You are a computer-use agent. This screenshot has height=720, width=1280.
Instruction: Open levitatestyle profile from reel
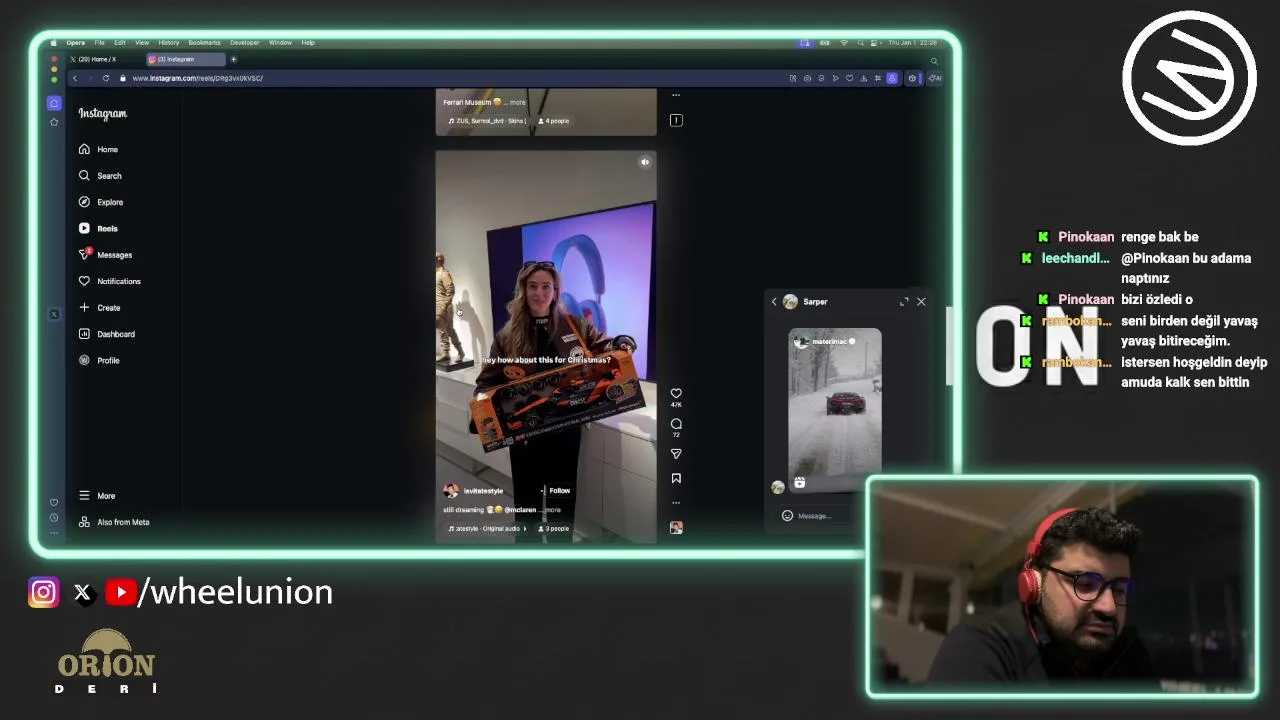pos(483,491)
